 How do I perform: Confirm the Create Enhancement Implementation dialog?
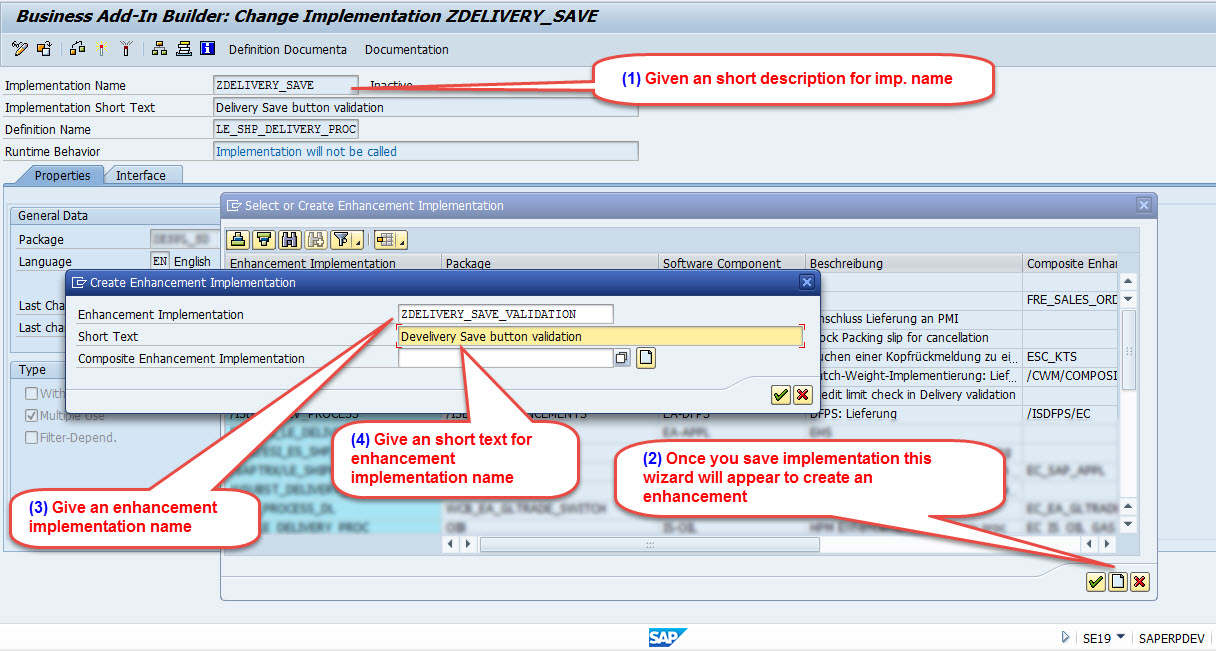780,394
